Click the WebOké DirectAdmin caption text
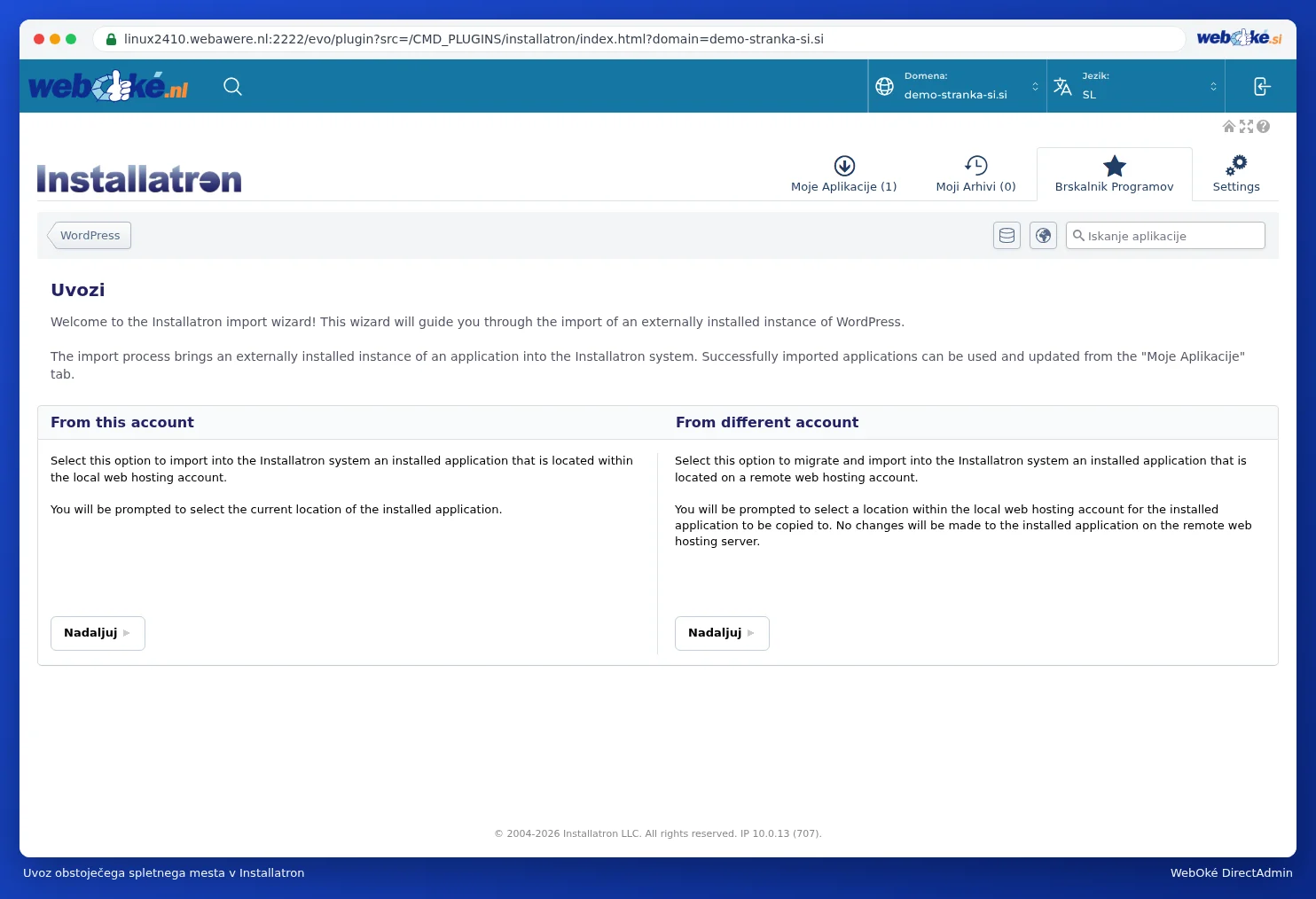The image size is (1316, 899). click(1231, 873)
